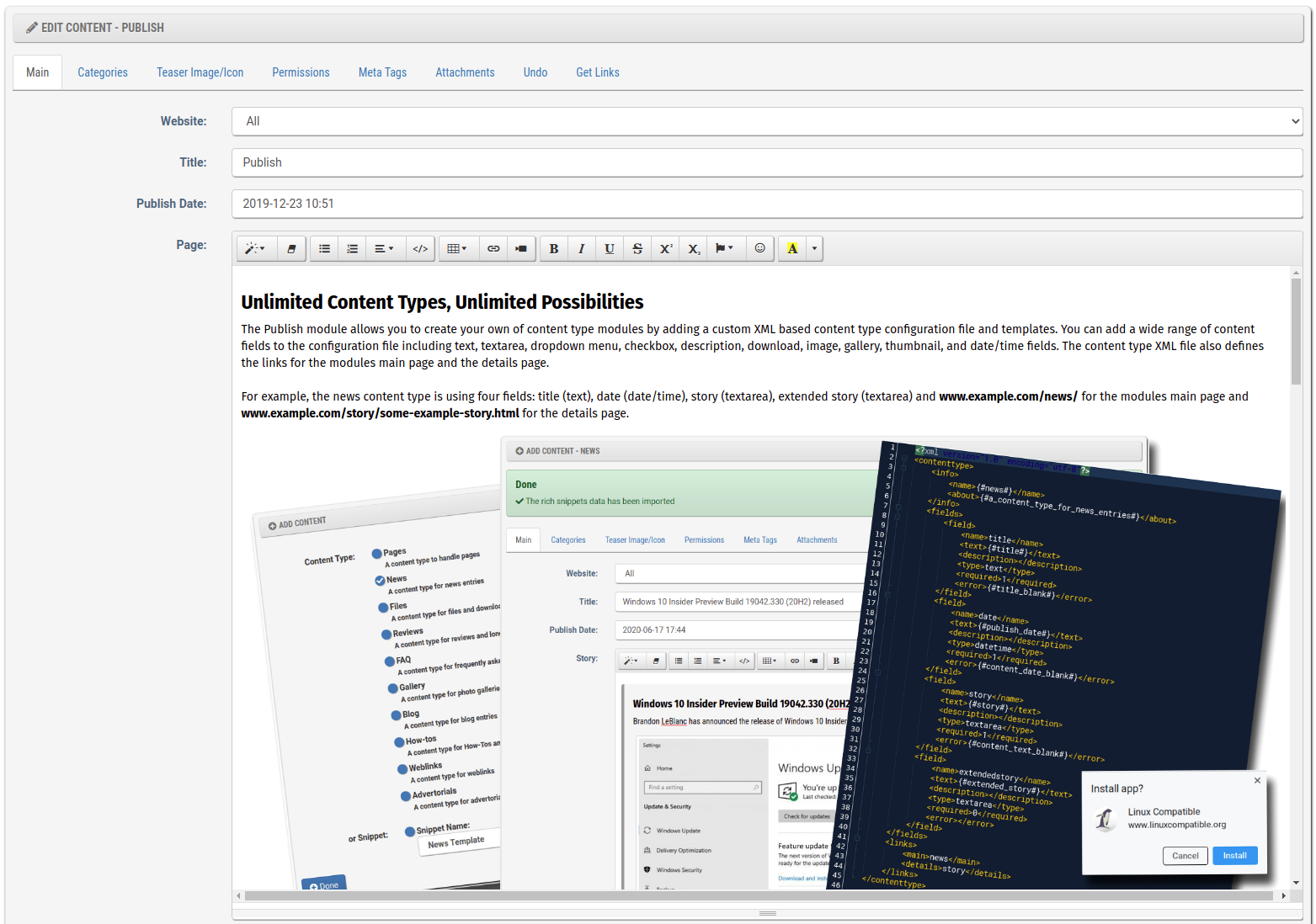Expand the text alignment options
1316x924 pixels.
[x=385, y=248]
